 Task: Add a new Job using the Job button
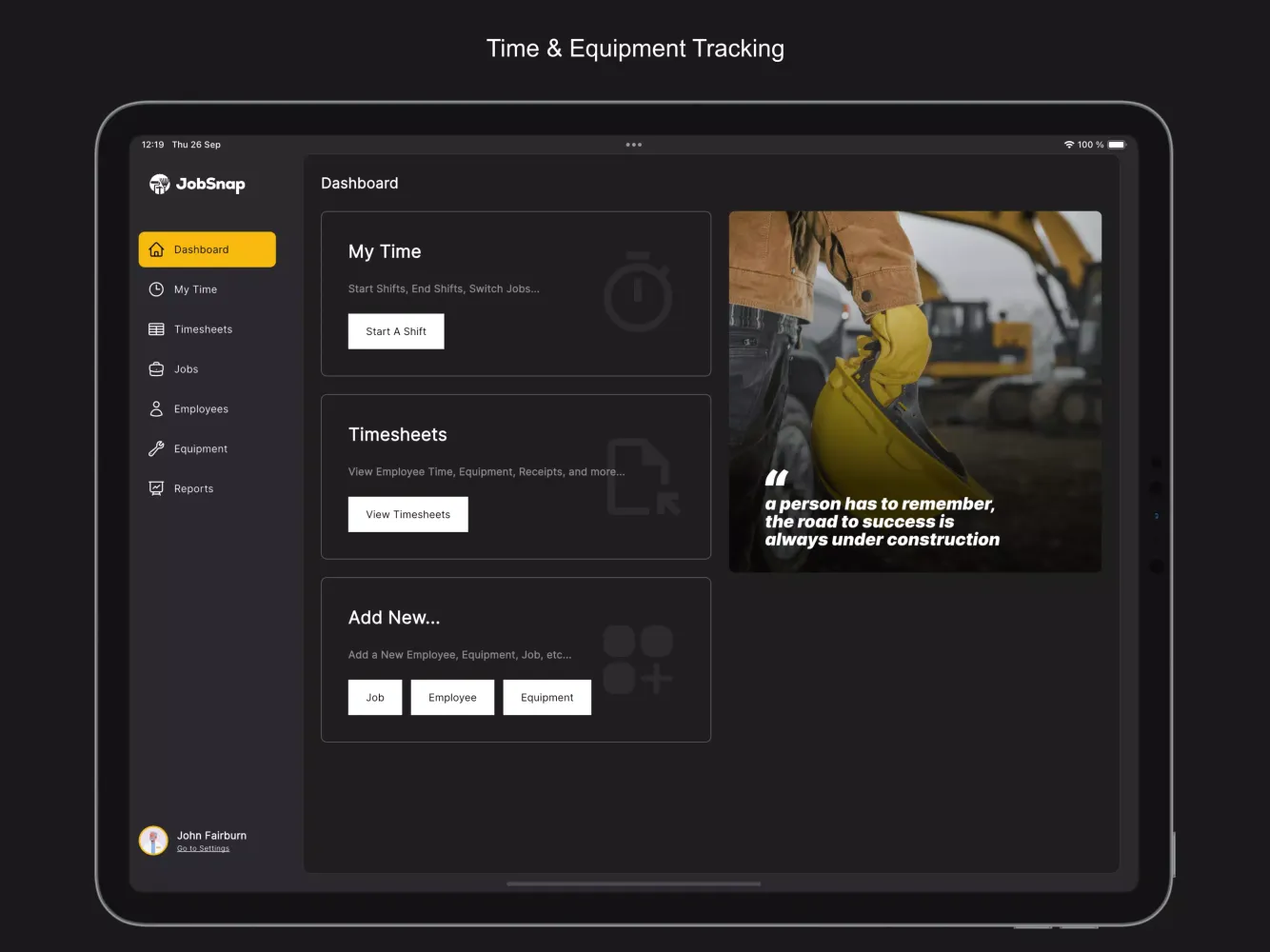point(374,697)
